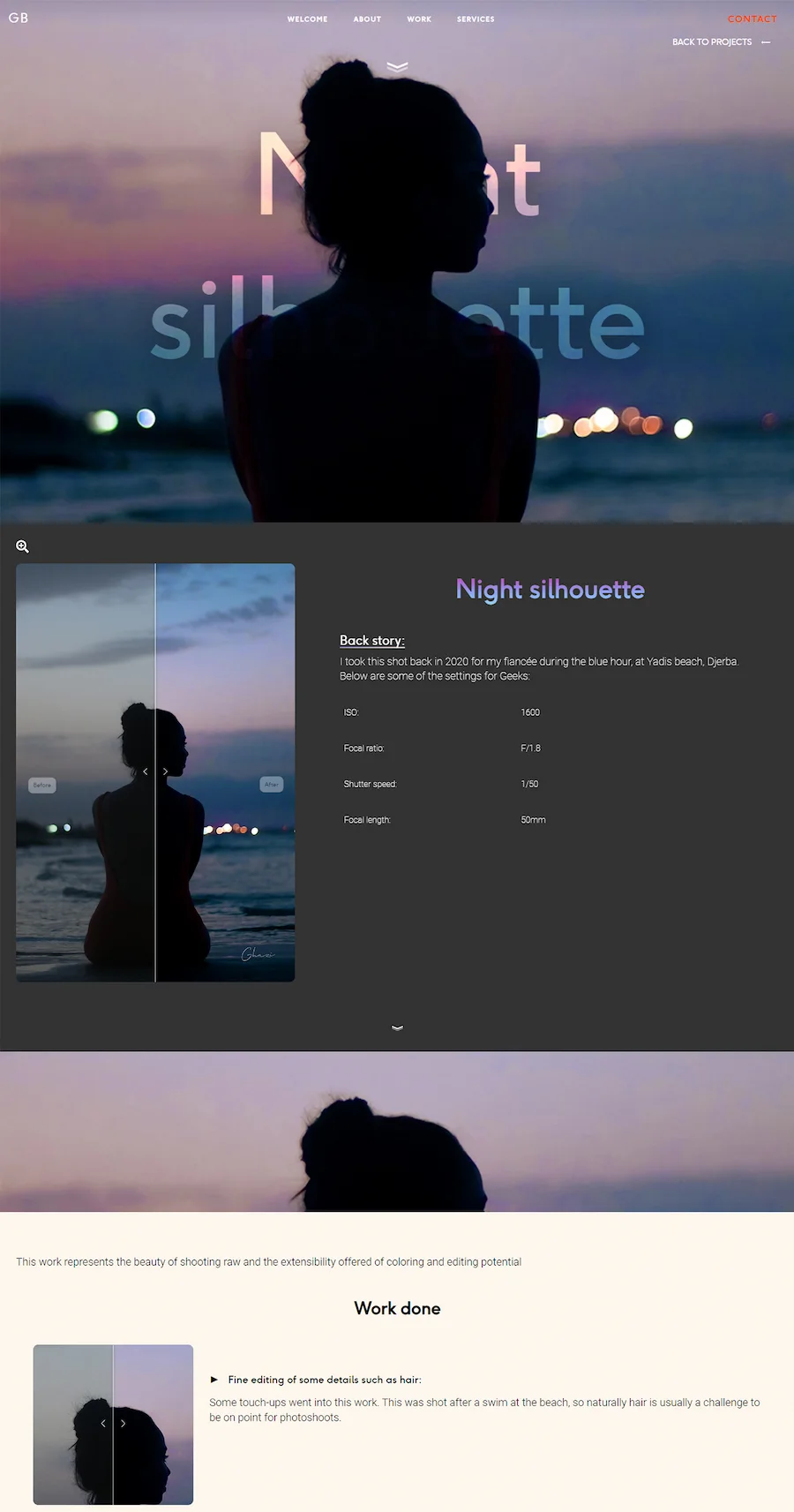Show the Before version of the photo

tap(42, 785)
